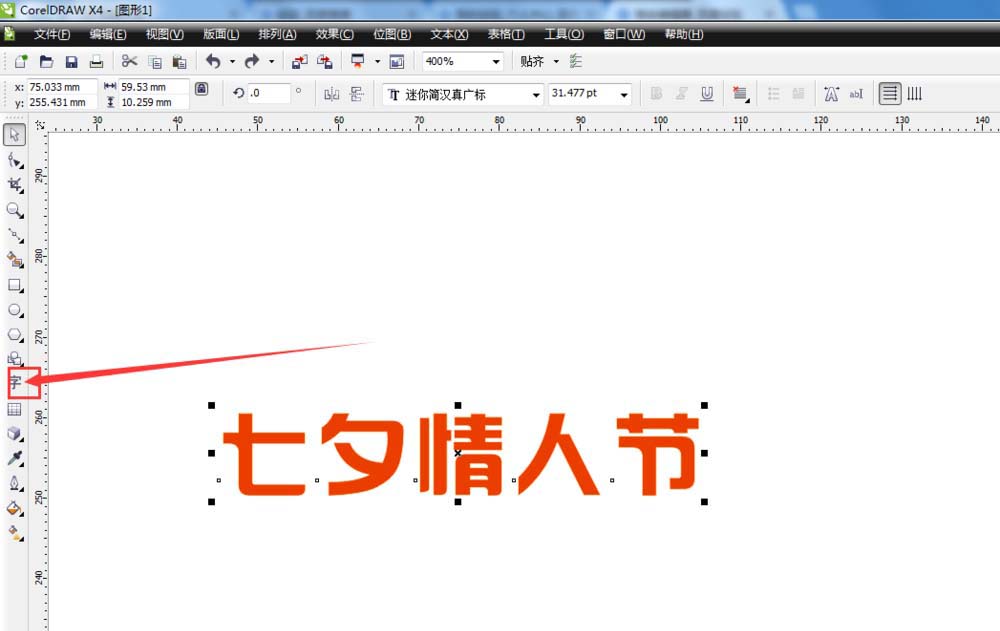Screen dimensions: 1000x631
Task: Toggle bullet list formatting
Action: [774, 94]
